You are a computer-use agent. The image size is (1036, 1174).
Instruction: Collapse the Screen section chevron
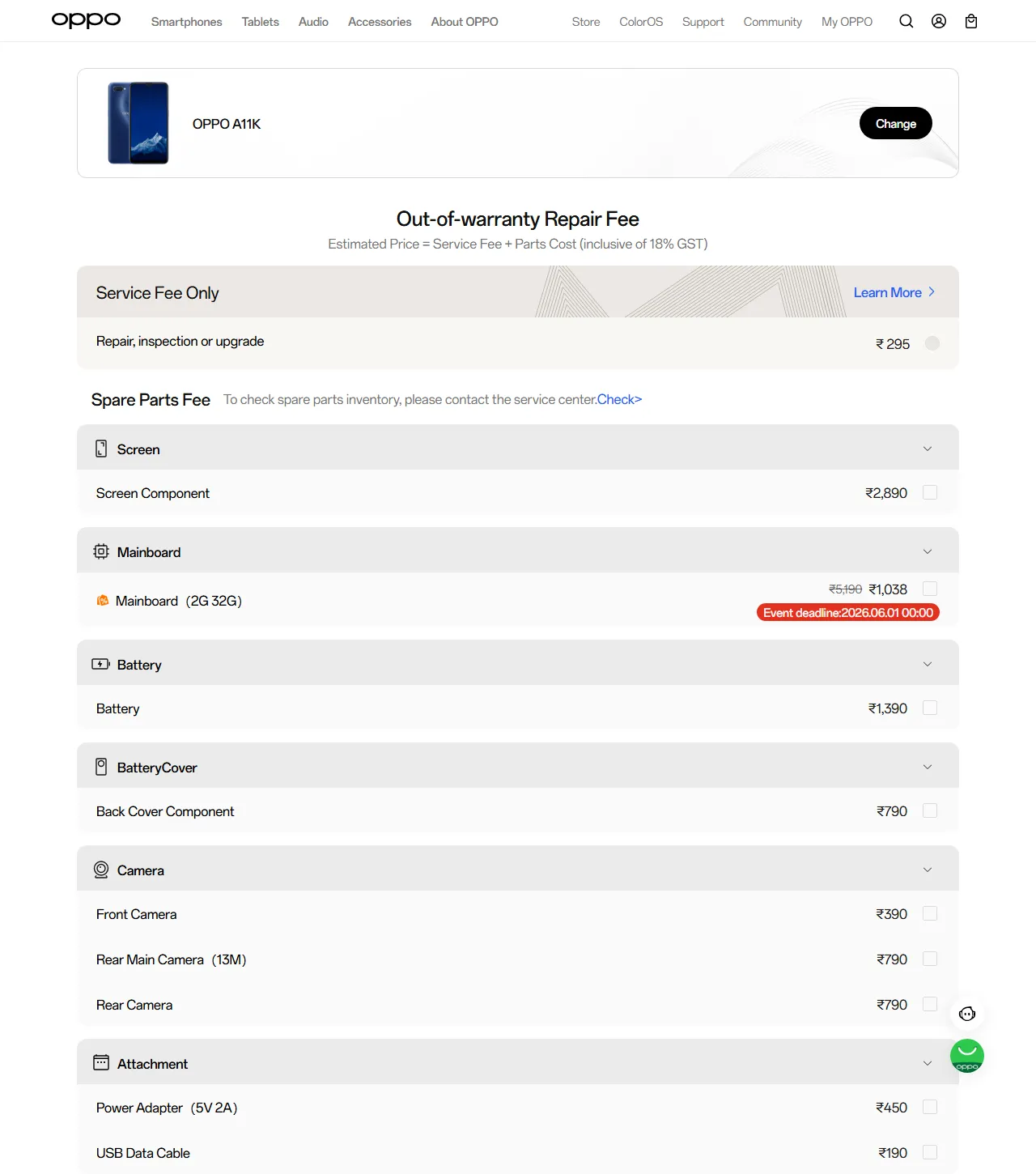[928, 449]
